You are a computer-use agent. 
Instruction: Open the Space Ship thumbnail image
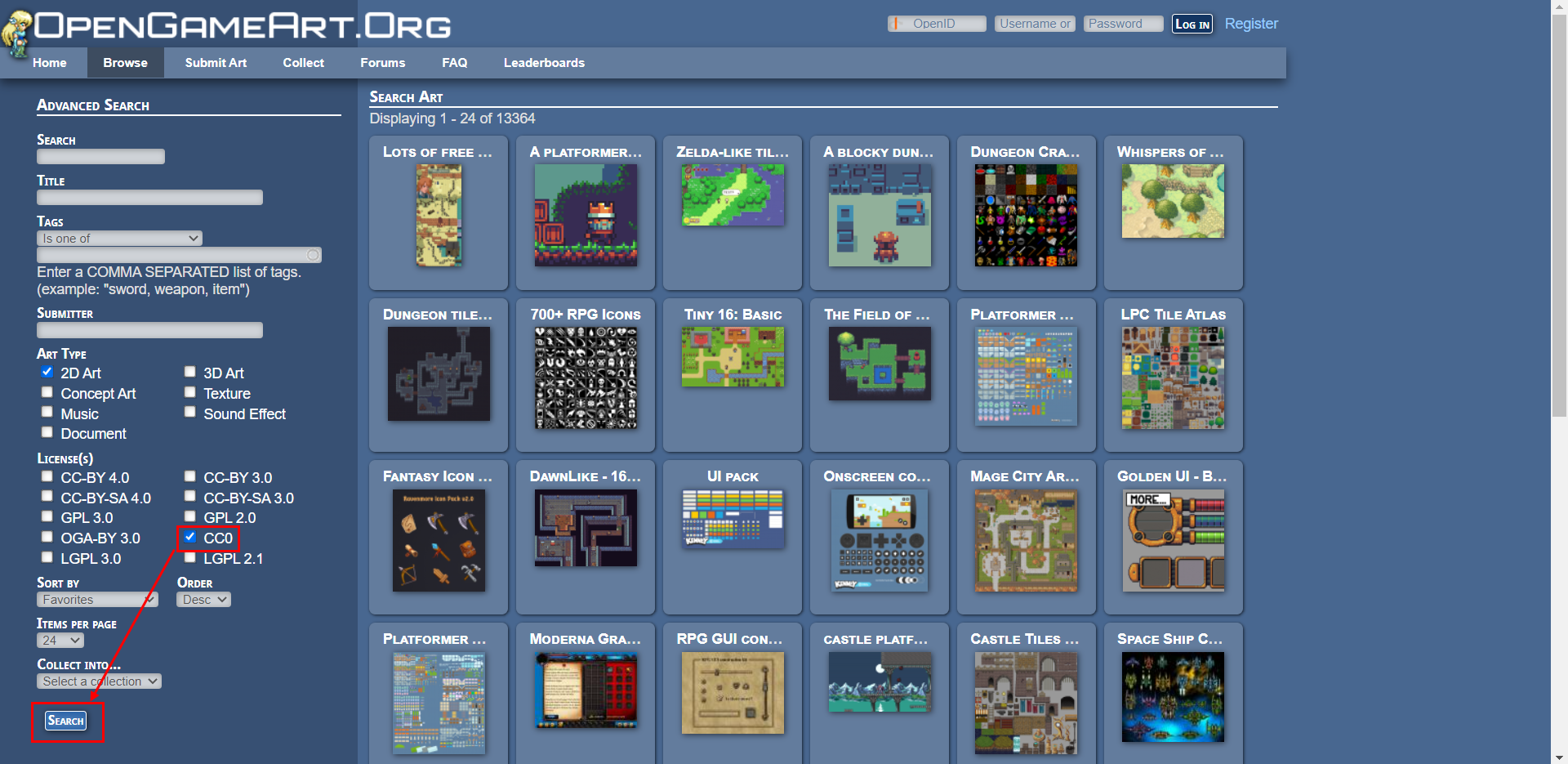pyautogui.click(x=1173, y=697)
